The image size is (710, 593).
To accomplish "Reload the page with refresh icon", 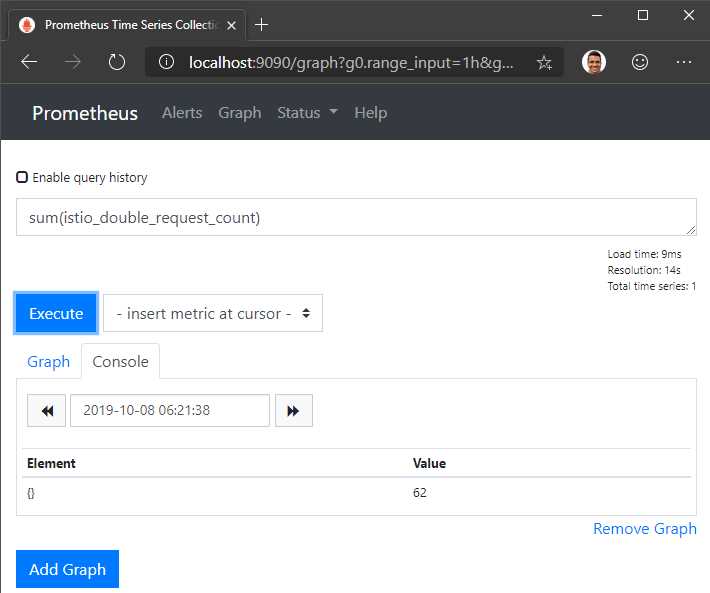I will pyautogui.click(x=117, y=62).
